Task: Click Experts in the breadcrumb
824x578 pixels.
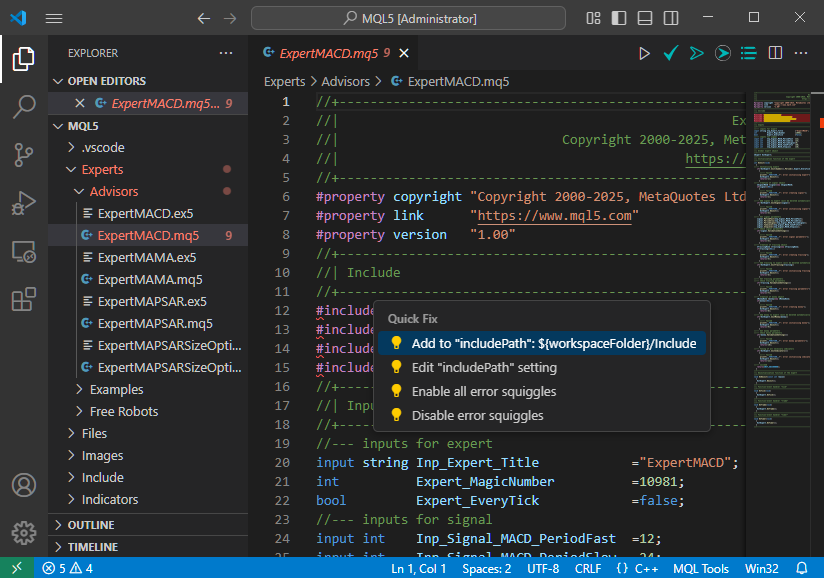Action: [x=284, y=82]
